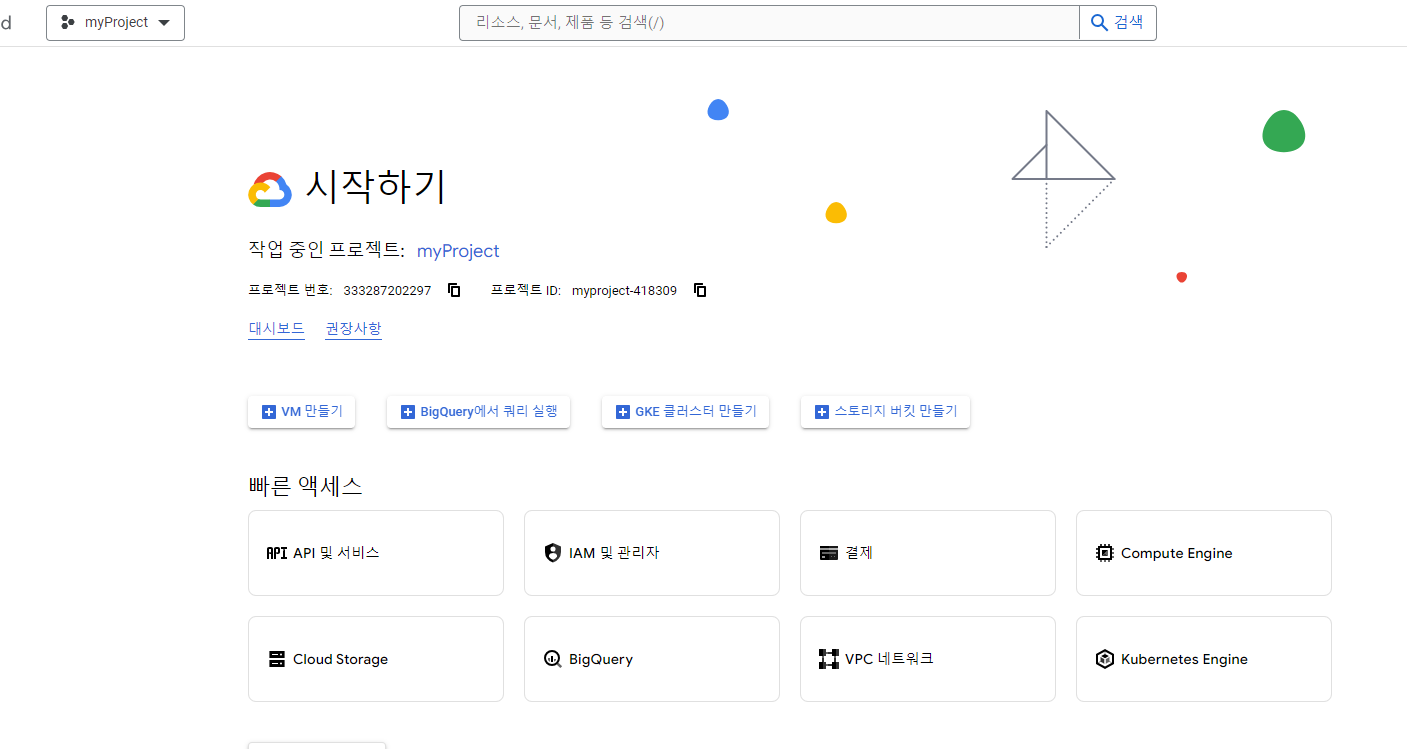Viewport: 1407px width, 749px height.
Task: Click the plus icon on VM 만들기
Action: pyautogui.click(x=268, y=412)
